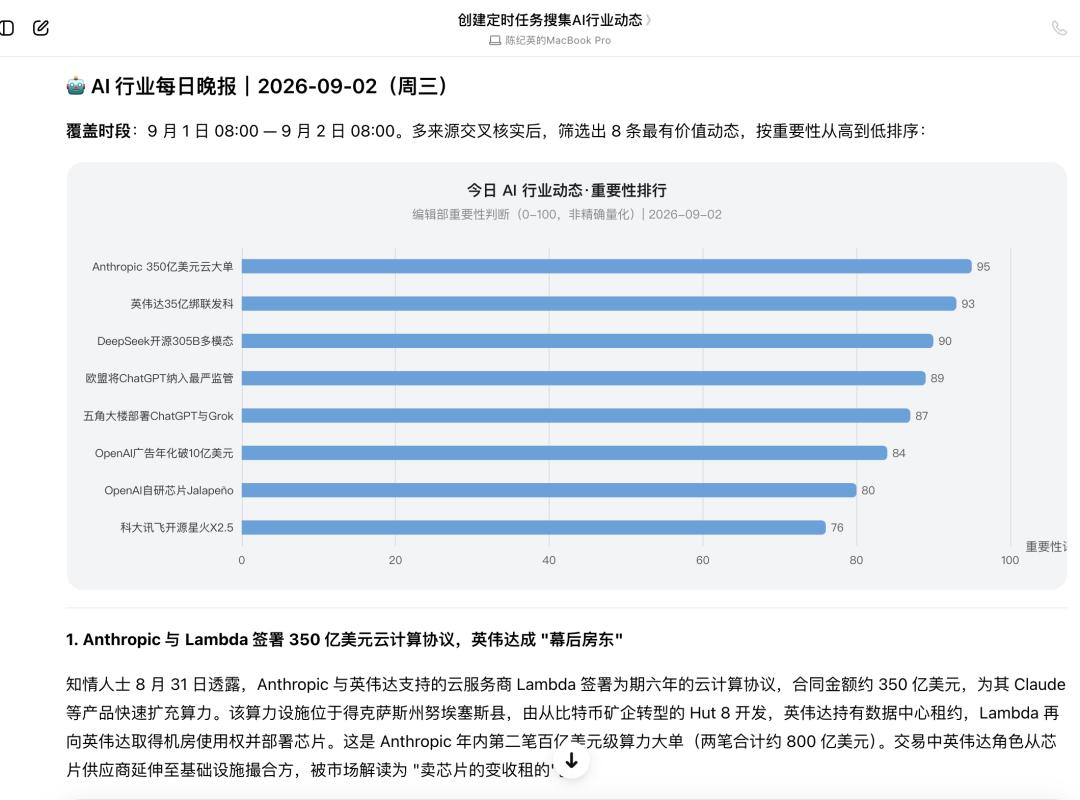1080x800 pixels.
Task: Start a new chat with compose icon
Action: (x=41, y=28)
